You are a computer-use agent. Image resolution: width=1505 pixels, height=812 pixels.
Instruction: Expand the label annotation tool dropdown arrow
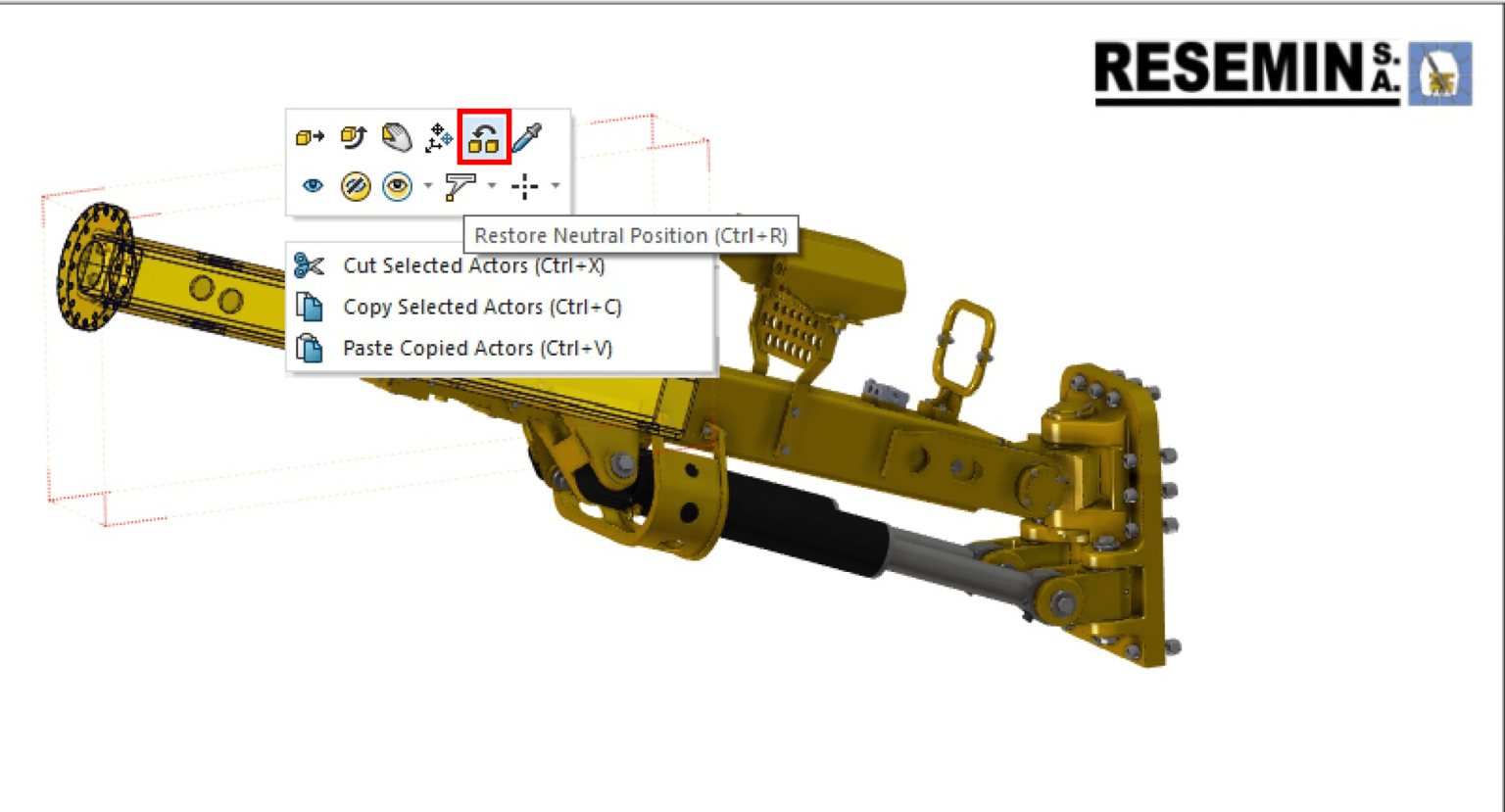(492, 186)
